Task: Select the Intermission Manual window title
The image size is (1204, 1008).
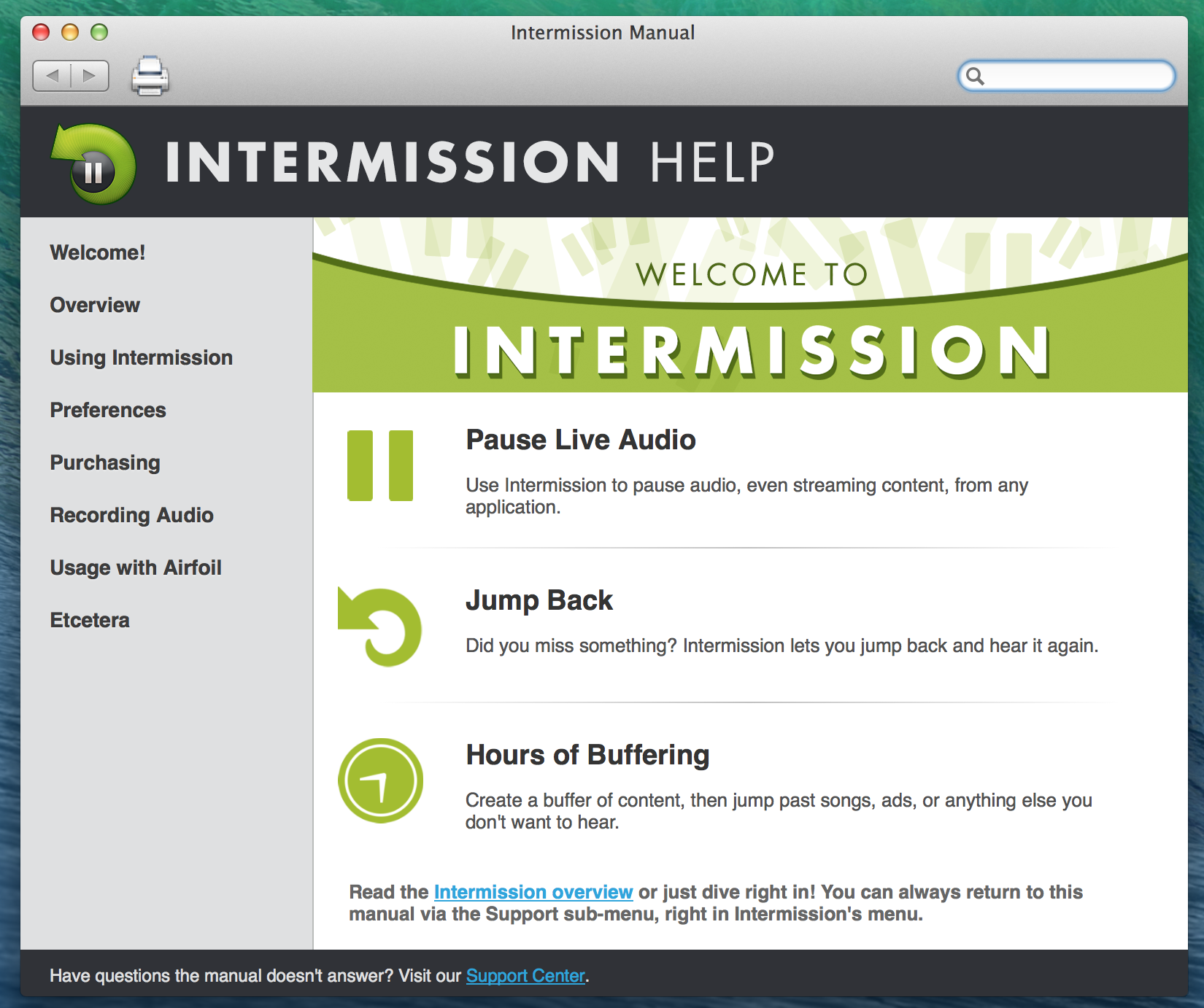Action: (x=603, y=33)
